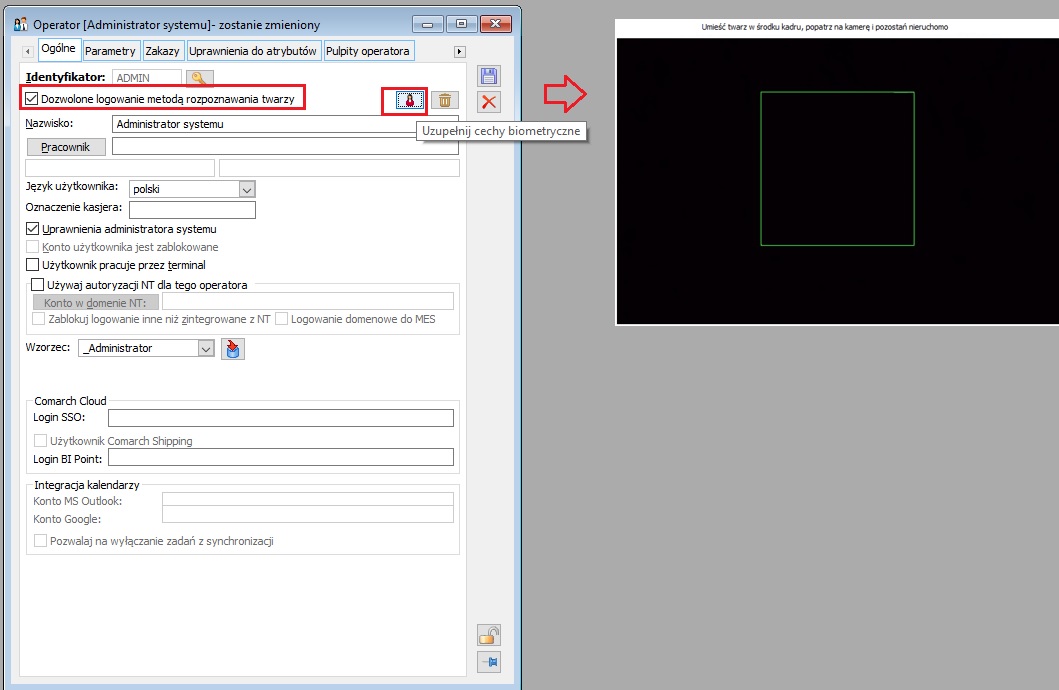Click the Nazwisko input field
The width and height of the screenshot is (1059, 690).
pos(286,124)
